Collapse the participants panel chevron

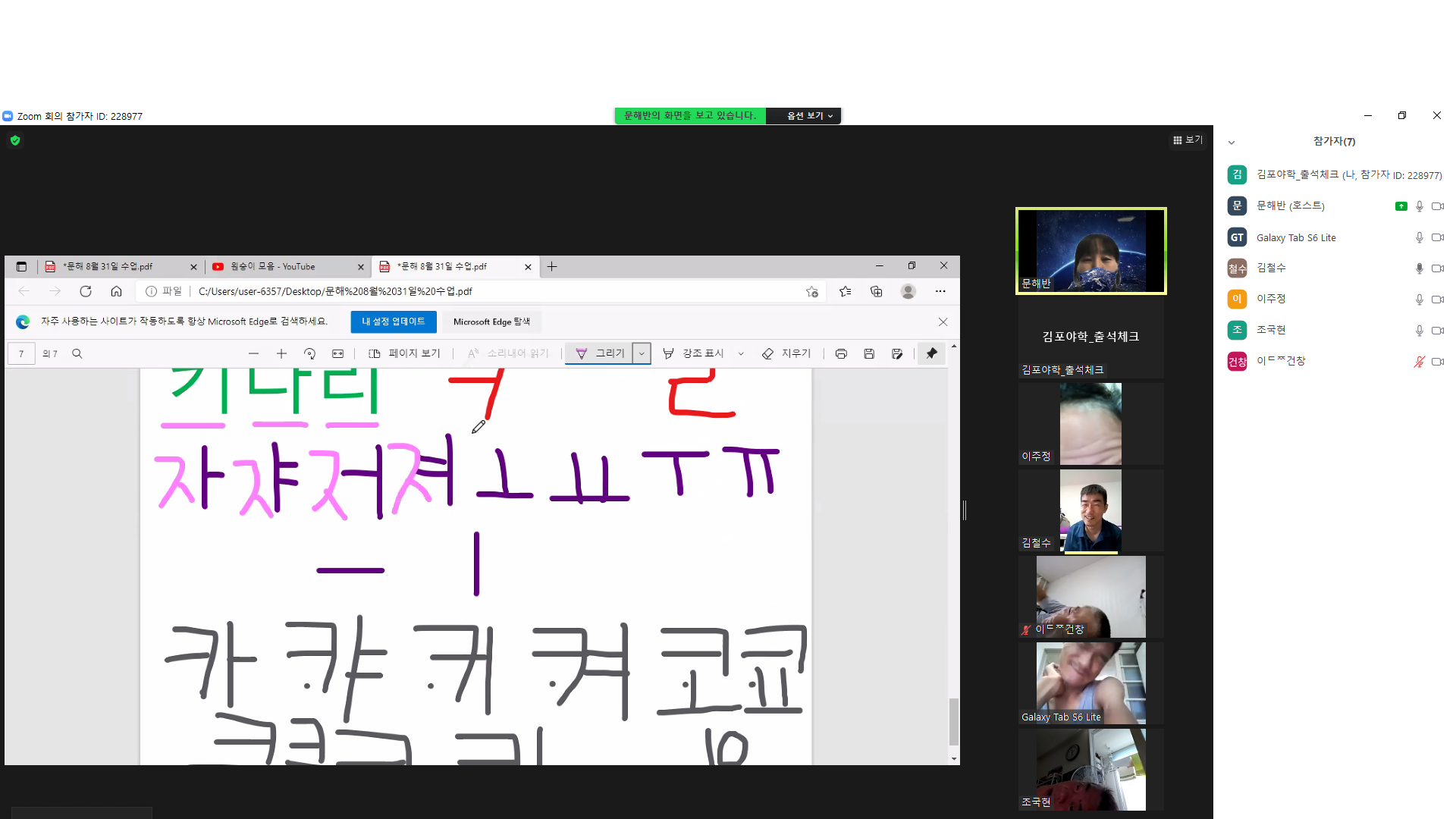tap(1232, 143)
